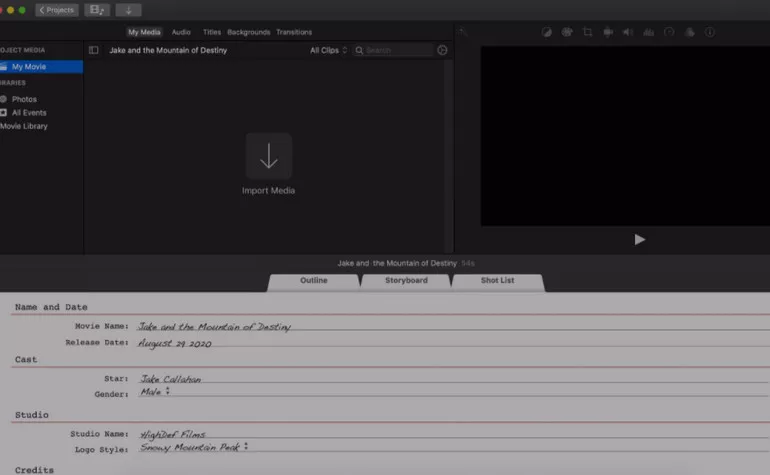Open the media library list button

[97, 10]
